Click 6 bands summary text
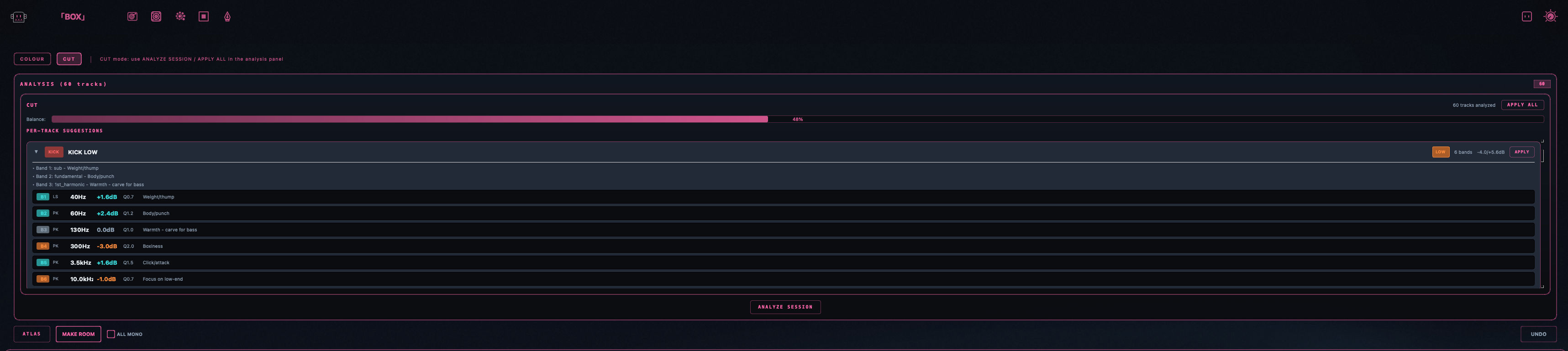Image resolution: width=1568 pixels, height=351 pixels. 1463,152
